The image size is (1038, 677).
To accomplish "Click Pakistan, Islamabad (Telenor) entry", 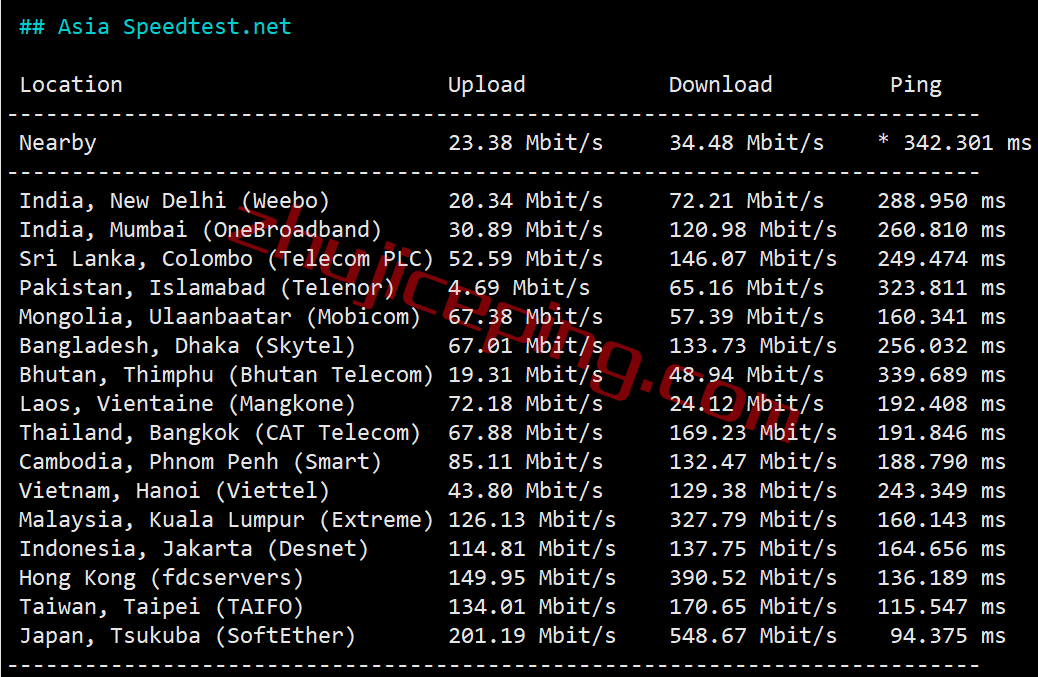I will click(x=207, y=288).
